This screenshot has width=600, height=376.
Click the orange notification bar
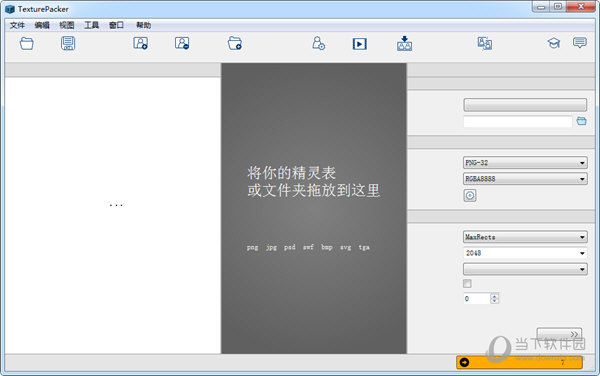click(x=519, y=362)
